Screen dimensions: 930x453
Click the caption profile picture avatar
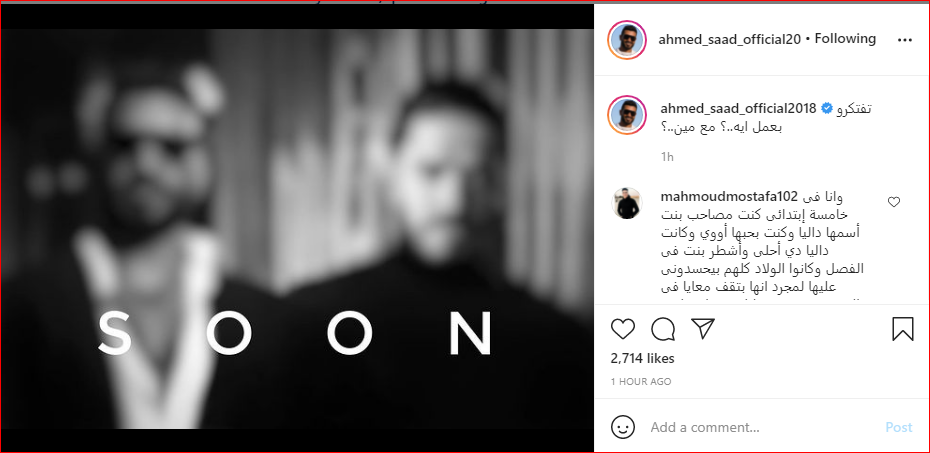(627, 114)
